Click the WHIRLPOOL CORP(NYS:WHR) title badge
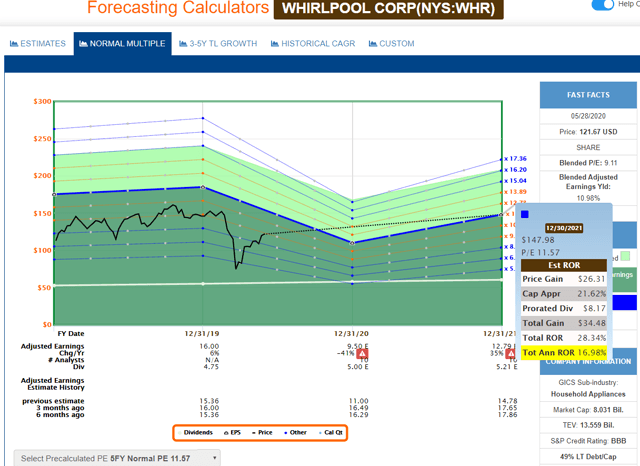Screen dimensions: 640x466 point(389,9)
